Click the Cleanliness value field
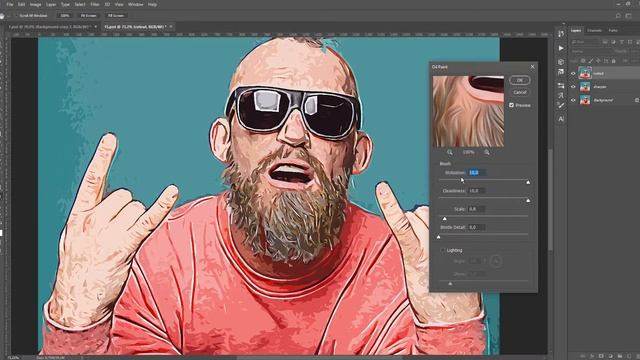The height and width of the screenshot is (360, 640). coord(476,191)
